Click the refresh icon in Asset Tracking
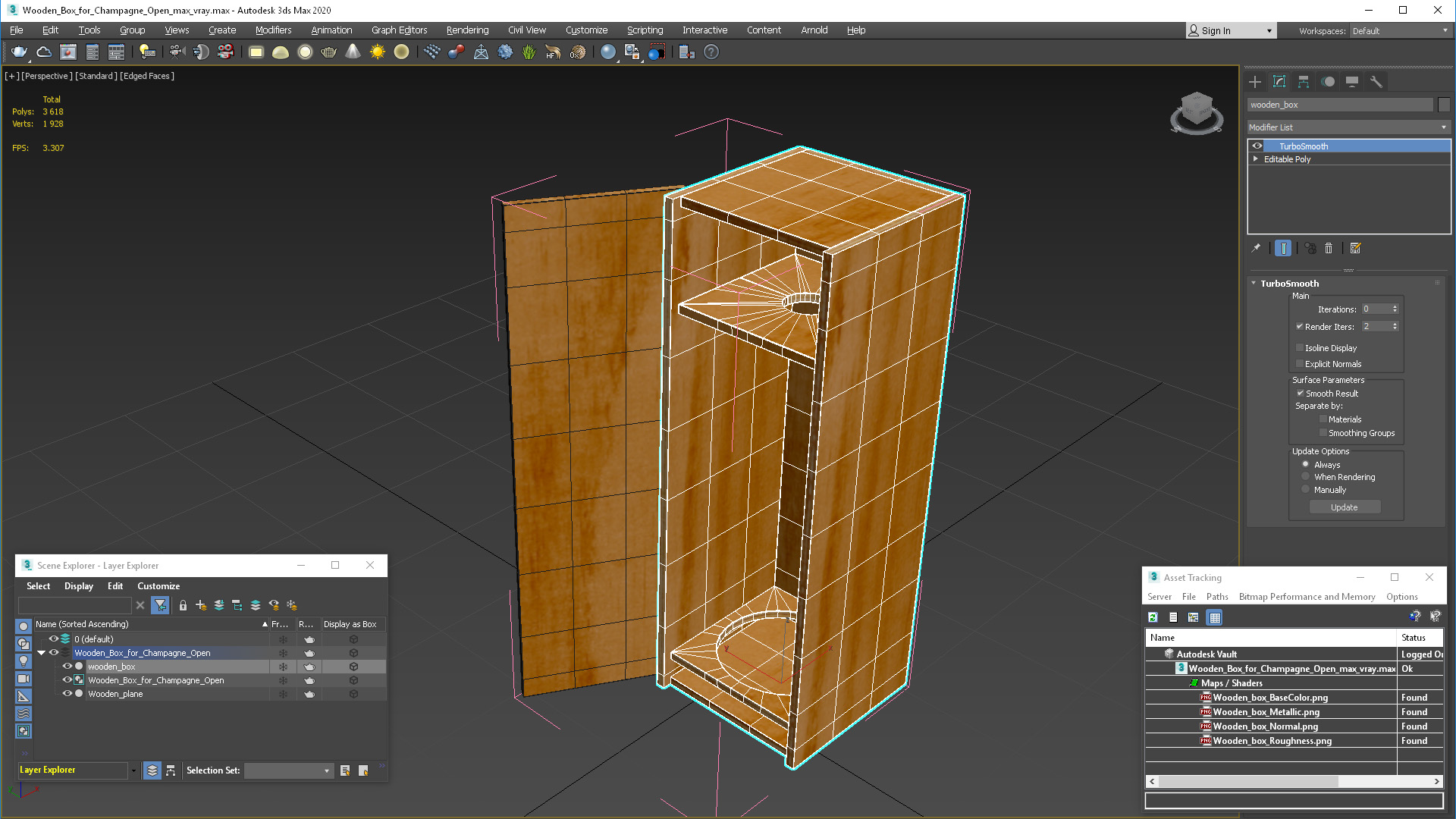This screenshot has width=1456, height=819. coord(1153,617)
